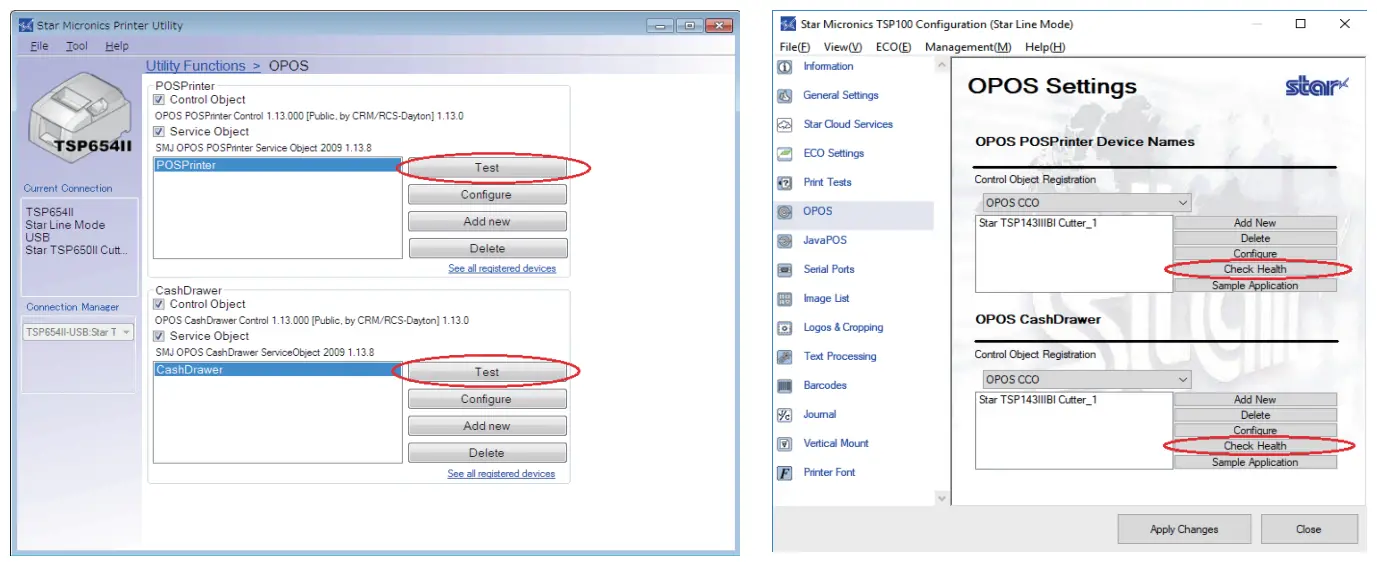1377x562 pixels.
Task: Click Configure under OPOS CashDrawer section
Action: (1255, 430)
